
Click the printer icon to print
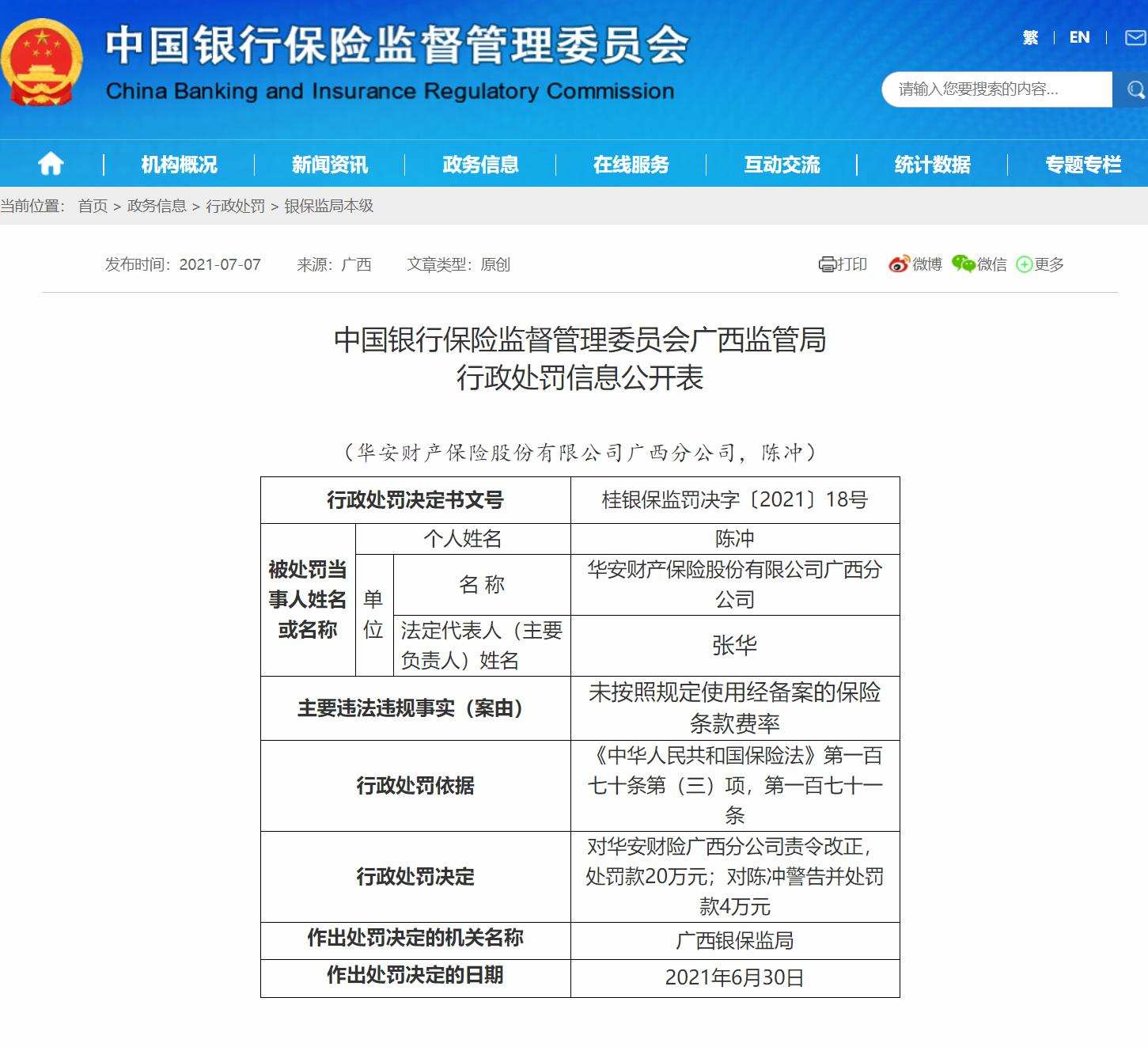click(827, 264)
